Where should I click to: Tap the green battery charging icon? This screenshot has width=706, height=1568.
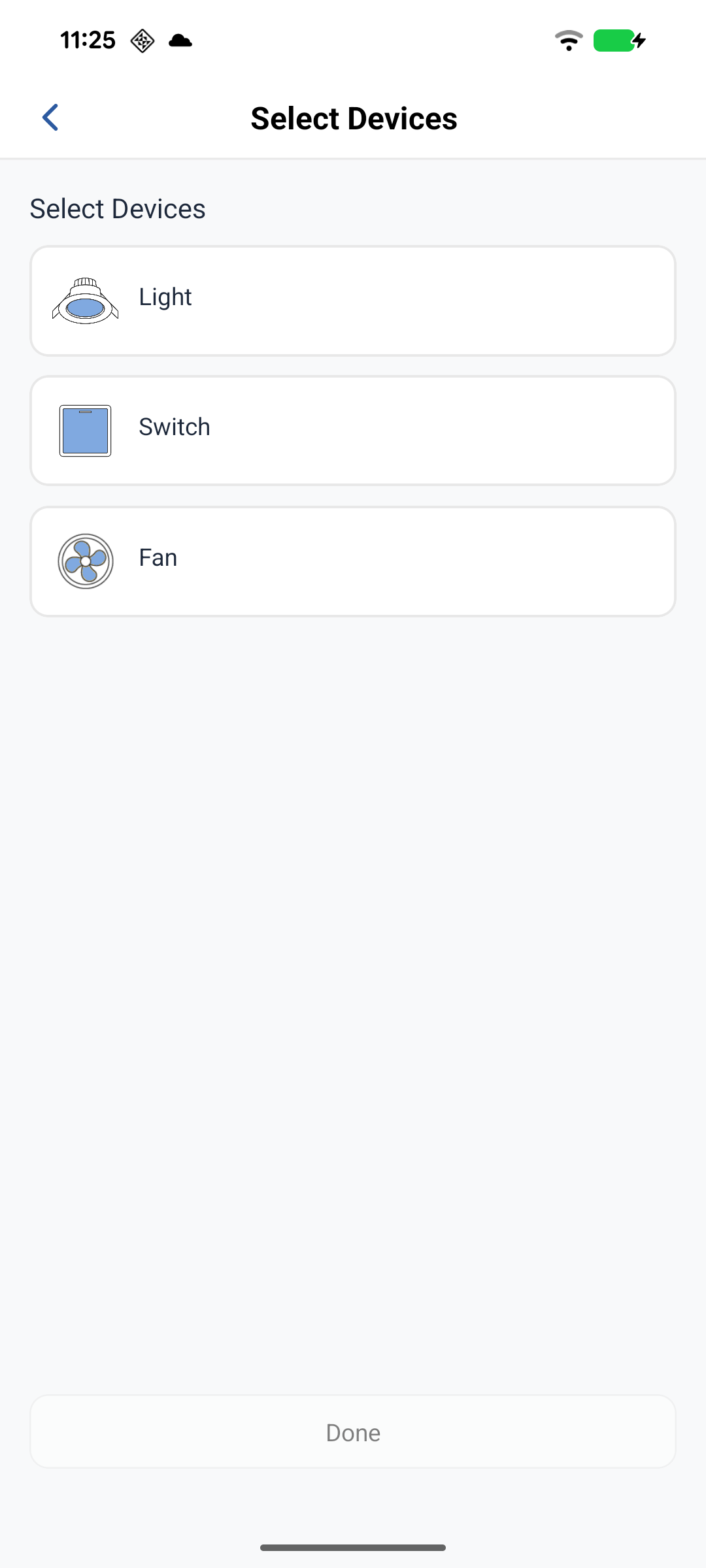[619, 41]
